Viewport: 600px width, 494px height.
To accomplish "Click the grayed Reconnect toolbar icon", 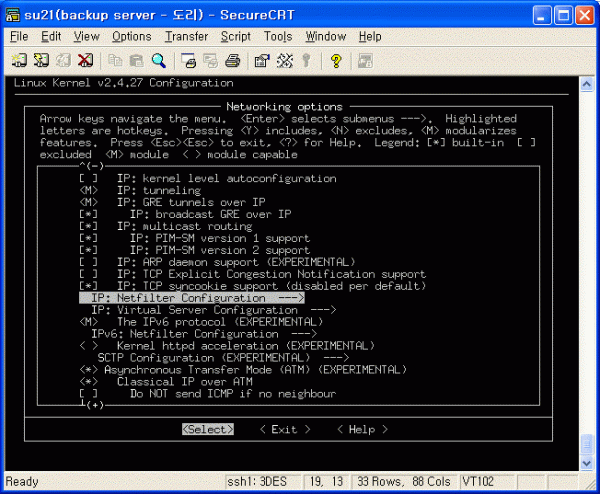I will (x=63, y=60).
